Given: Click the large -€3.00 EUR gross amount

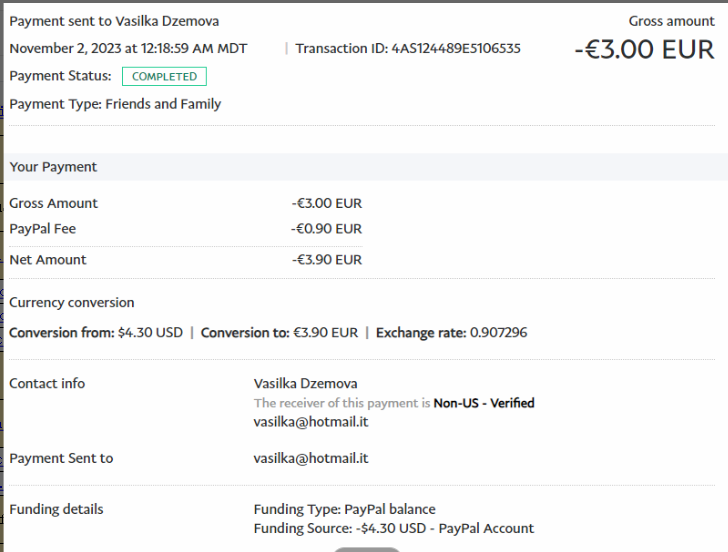Looking at the screenshot, I should click(x=644, y=50).
